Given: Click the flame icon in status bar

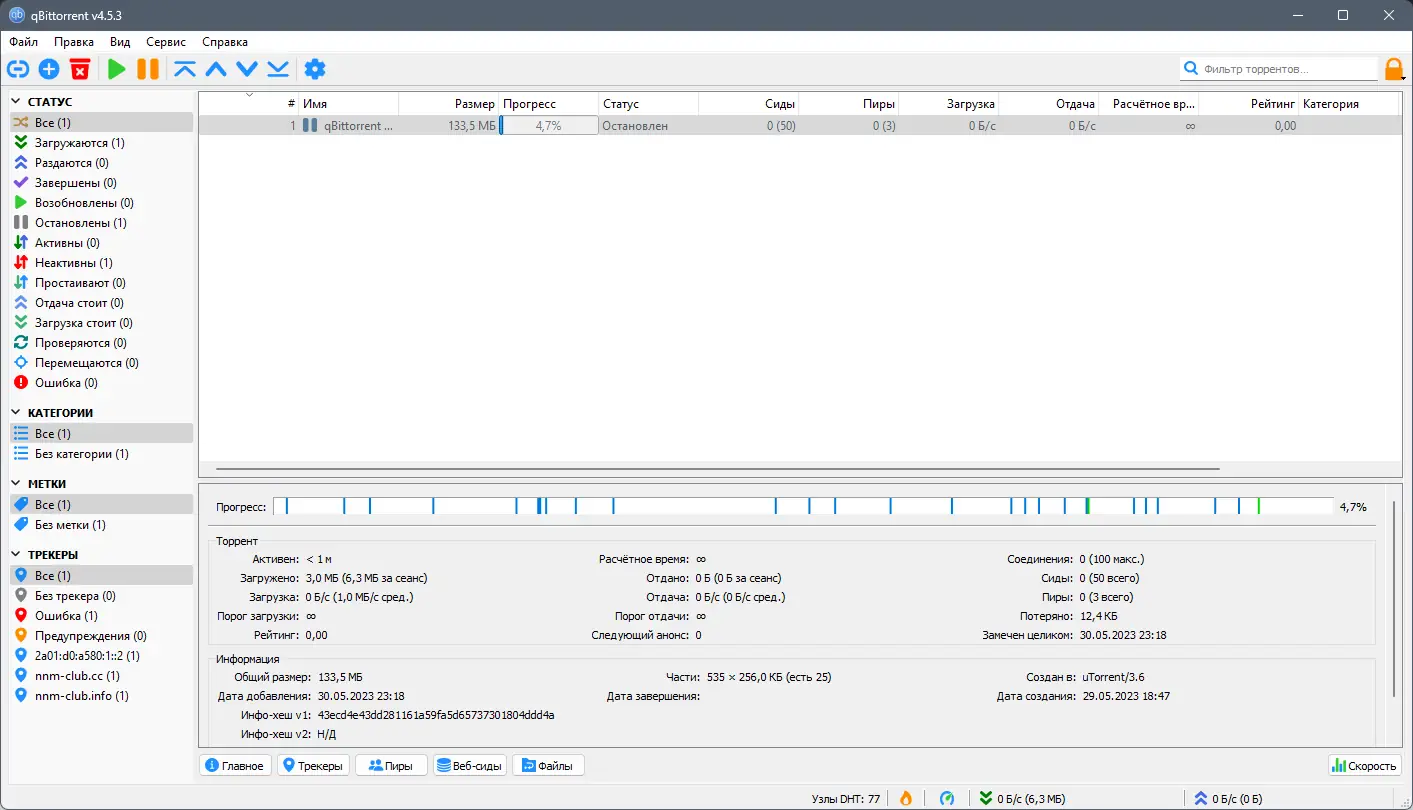Looking at the screenshot, I should pos(906,798).
